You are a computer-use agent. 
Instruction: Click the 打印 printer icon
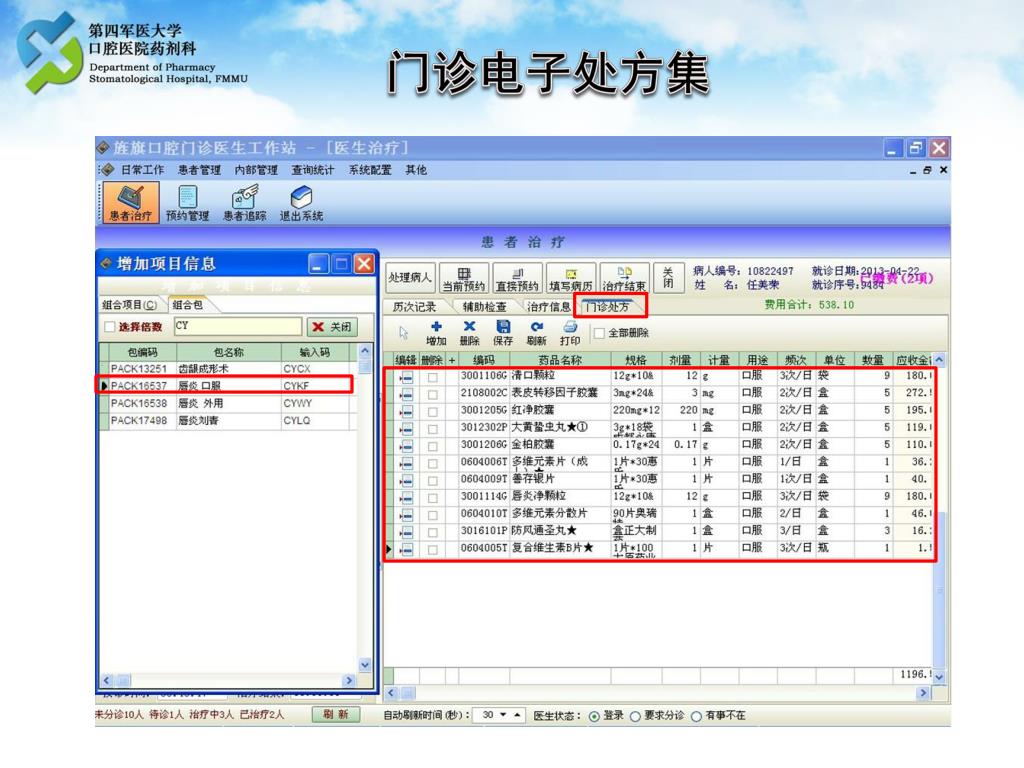tap(569, 327)
